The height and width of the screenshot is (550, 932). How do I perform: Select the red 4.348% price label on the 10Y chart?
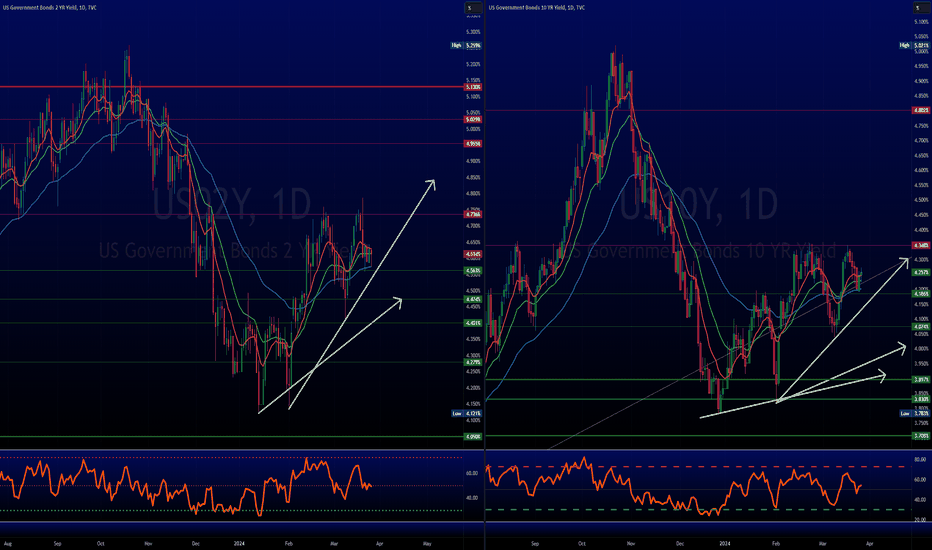(921, 245)
